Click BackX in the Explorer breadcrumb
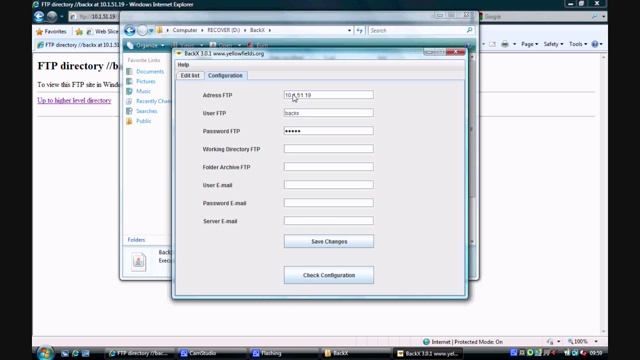The width and height of the screenshot is (640, 360). (257, 30)
